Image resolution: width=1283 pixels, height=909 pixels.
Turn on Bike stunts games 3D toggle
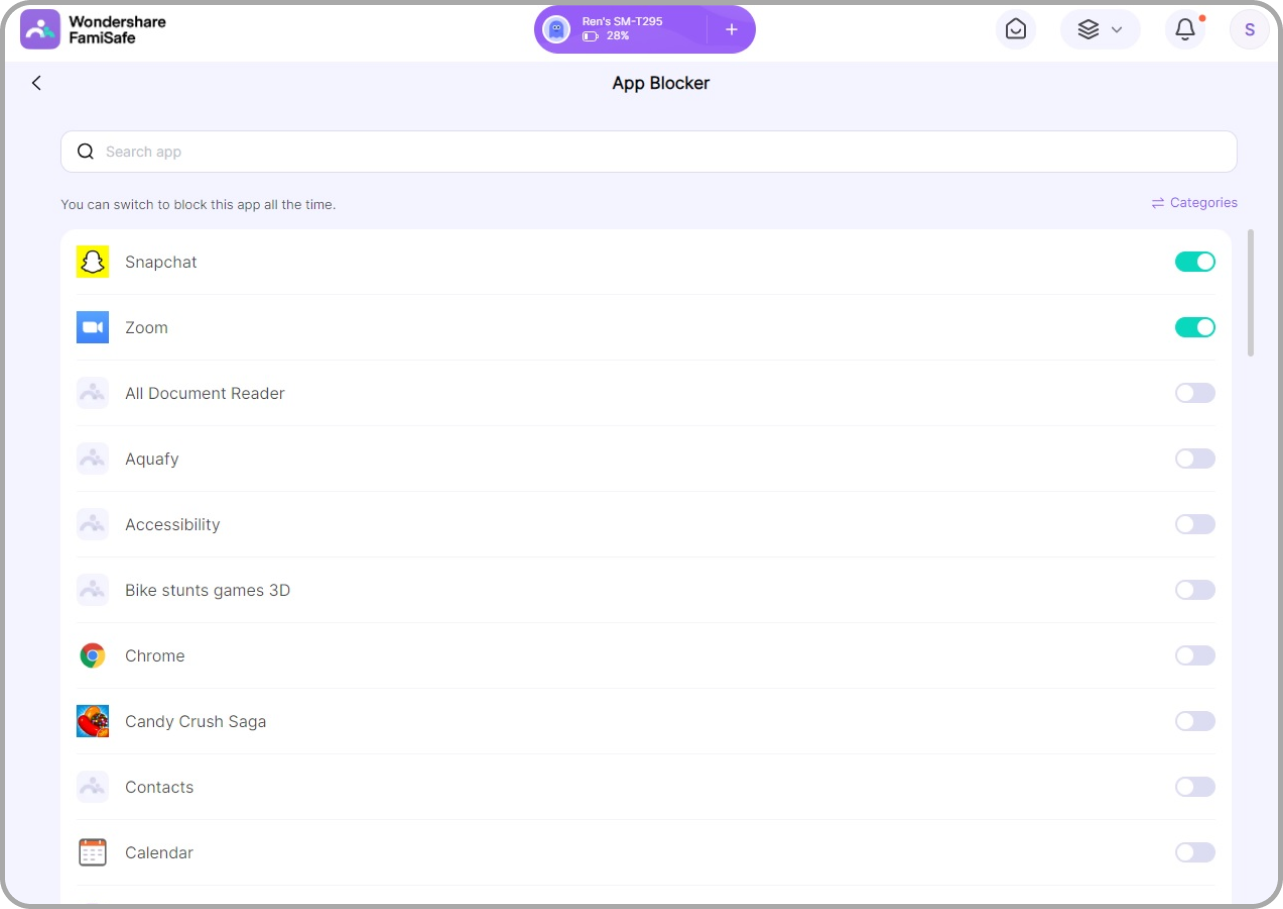(x=1195, y=590)
